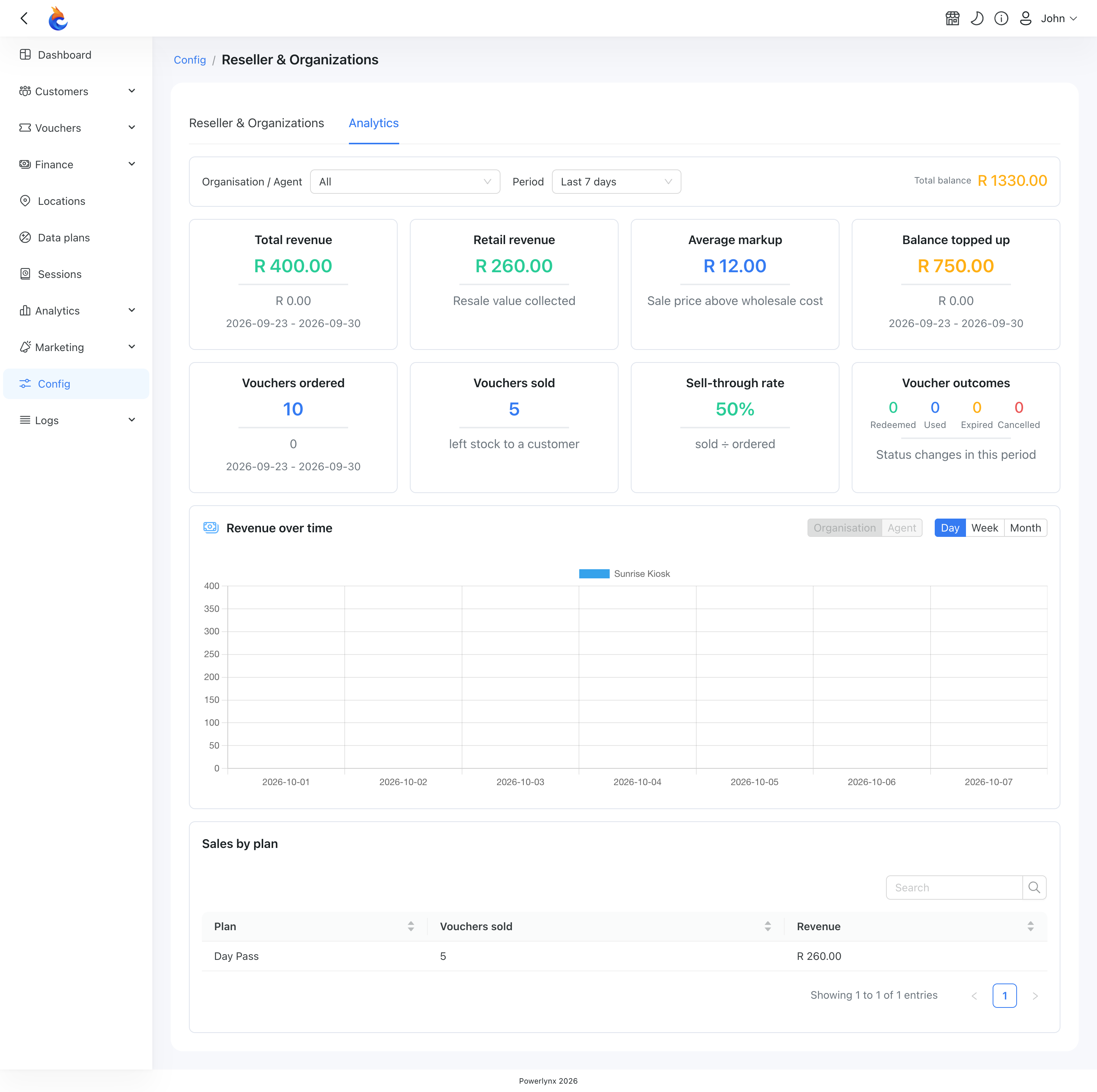Open the John account dropdown
This screenshot has height=1092, width=1097.
[1059, 19]
